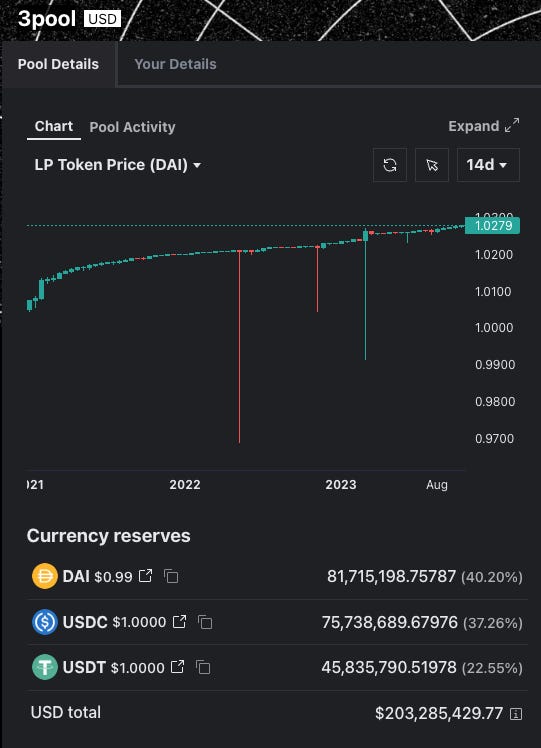This screenshot has width=541, height=748.
Task: Copy DAI contract address icon
Action: click(x=171, y=576)
